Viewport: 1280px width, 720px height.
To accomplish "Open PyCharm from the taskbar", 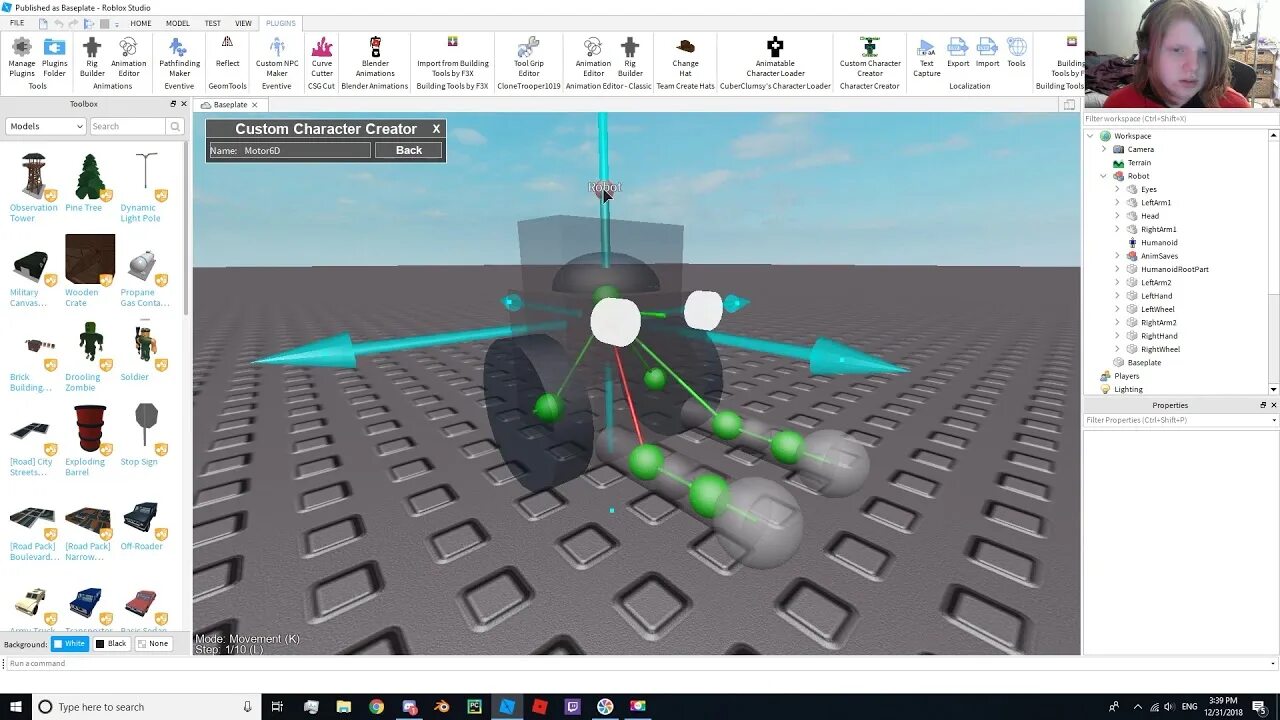I will click(474, 706).
